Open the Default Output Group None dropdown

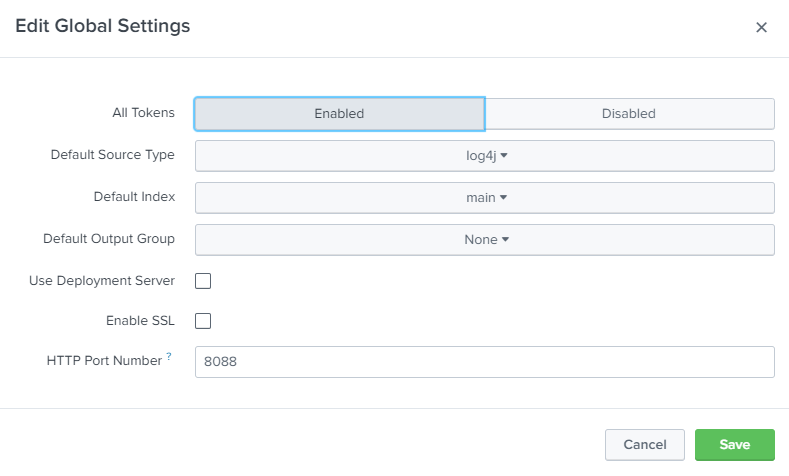tap(484, 240)
